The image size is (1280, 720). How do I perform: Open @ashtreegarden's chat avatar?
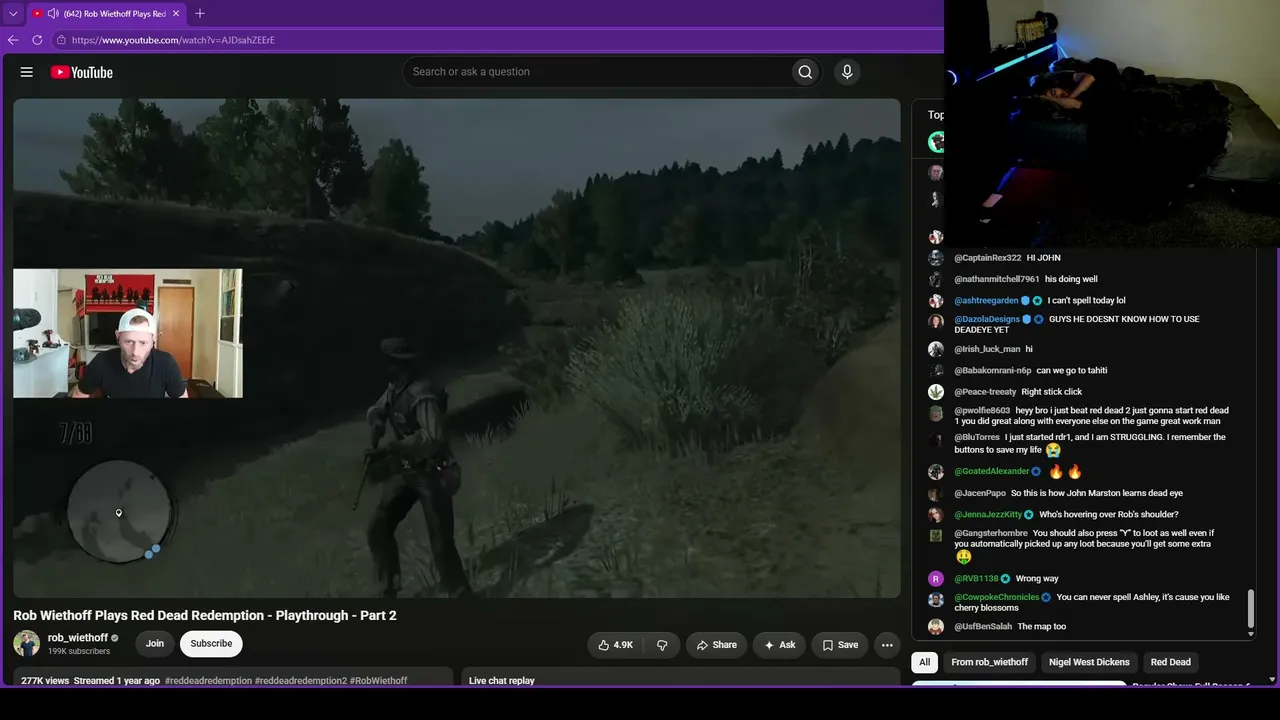(x=936, y=301)
